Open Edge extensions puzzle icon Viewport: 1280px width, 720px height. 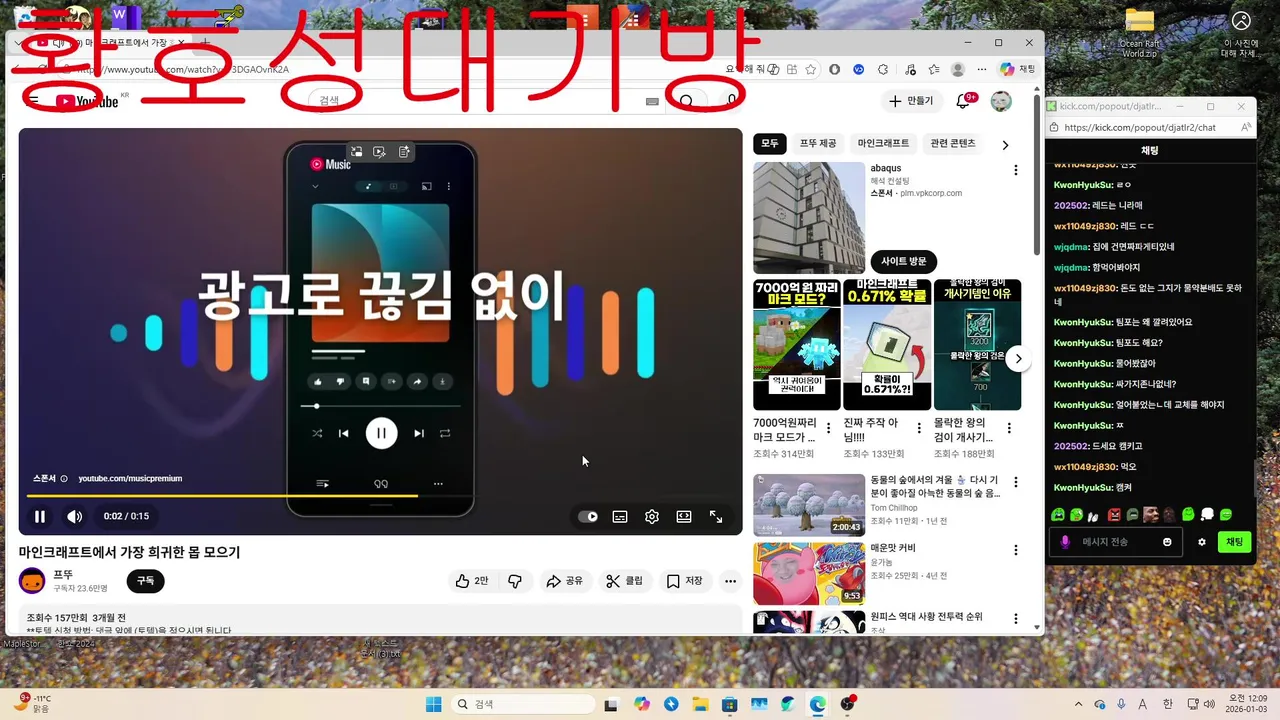pos(883,69)
